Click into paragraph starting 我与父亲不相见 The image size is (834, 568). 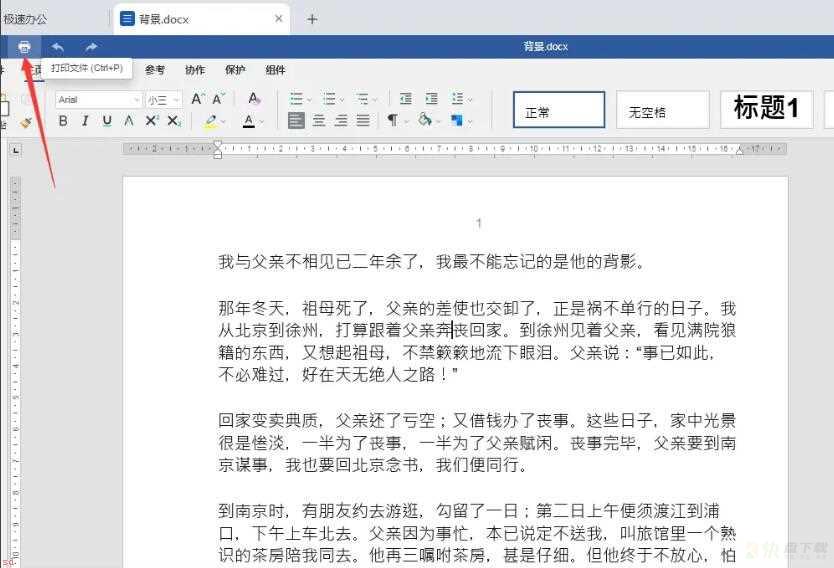[x=431, y=262]
